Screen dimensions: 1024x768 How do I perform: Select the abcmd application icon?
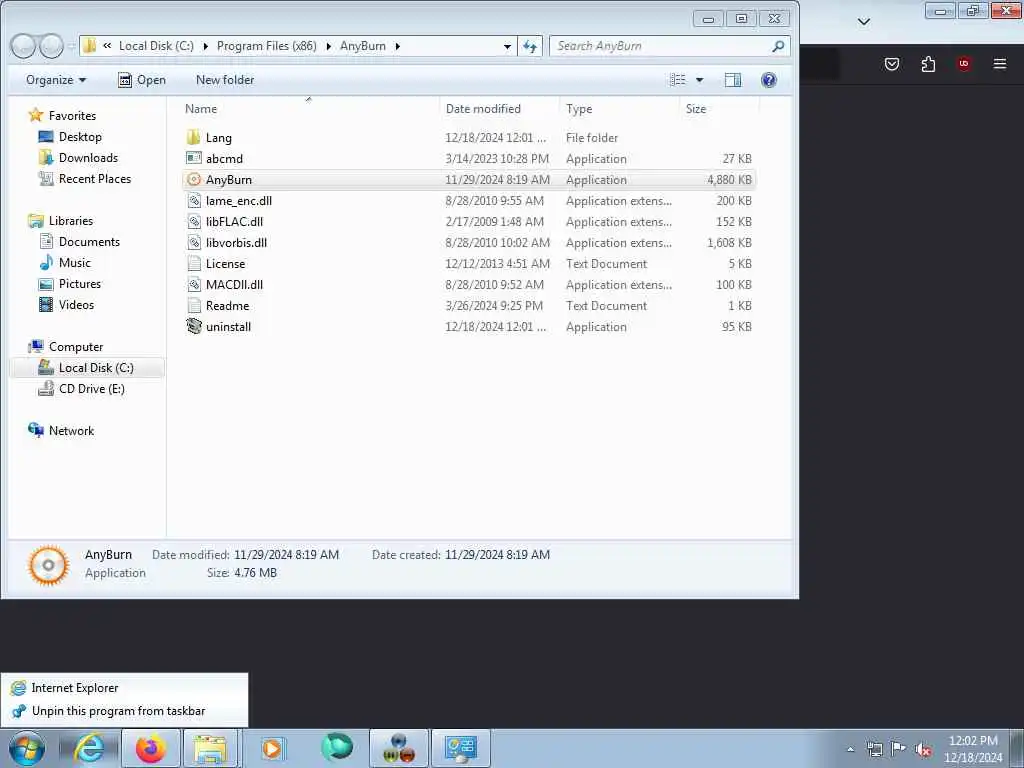coord(193,159)
